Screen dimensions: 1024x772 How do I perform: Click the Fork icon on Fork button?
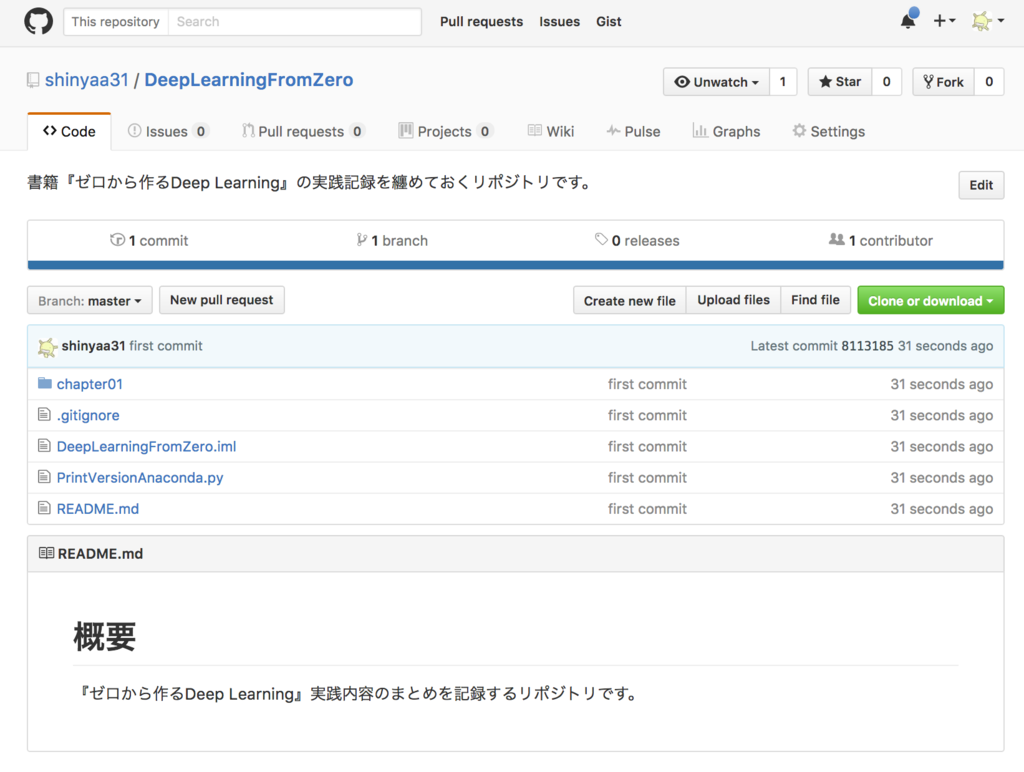pyautogui.click(x=928, y=82)
